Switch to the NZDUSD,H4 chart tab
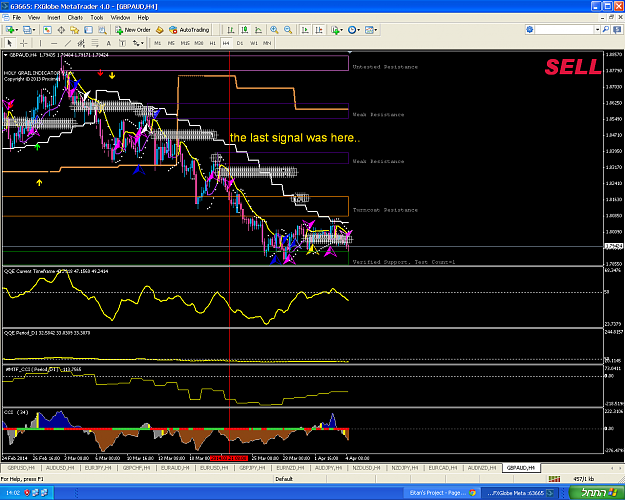This screenshot has height=500, width=625. (x=366, y=468)
